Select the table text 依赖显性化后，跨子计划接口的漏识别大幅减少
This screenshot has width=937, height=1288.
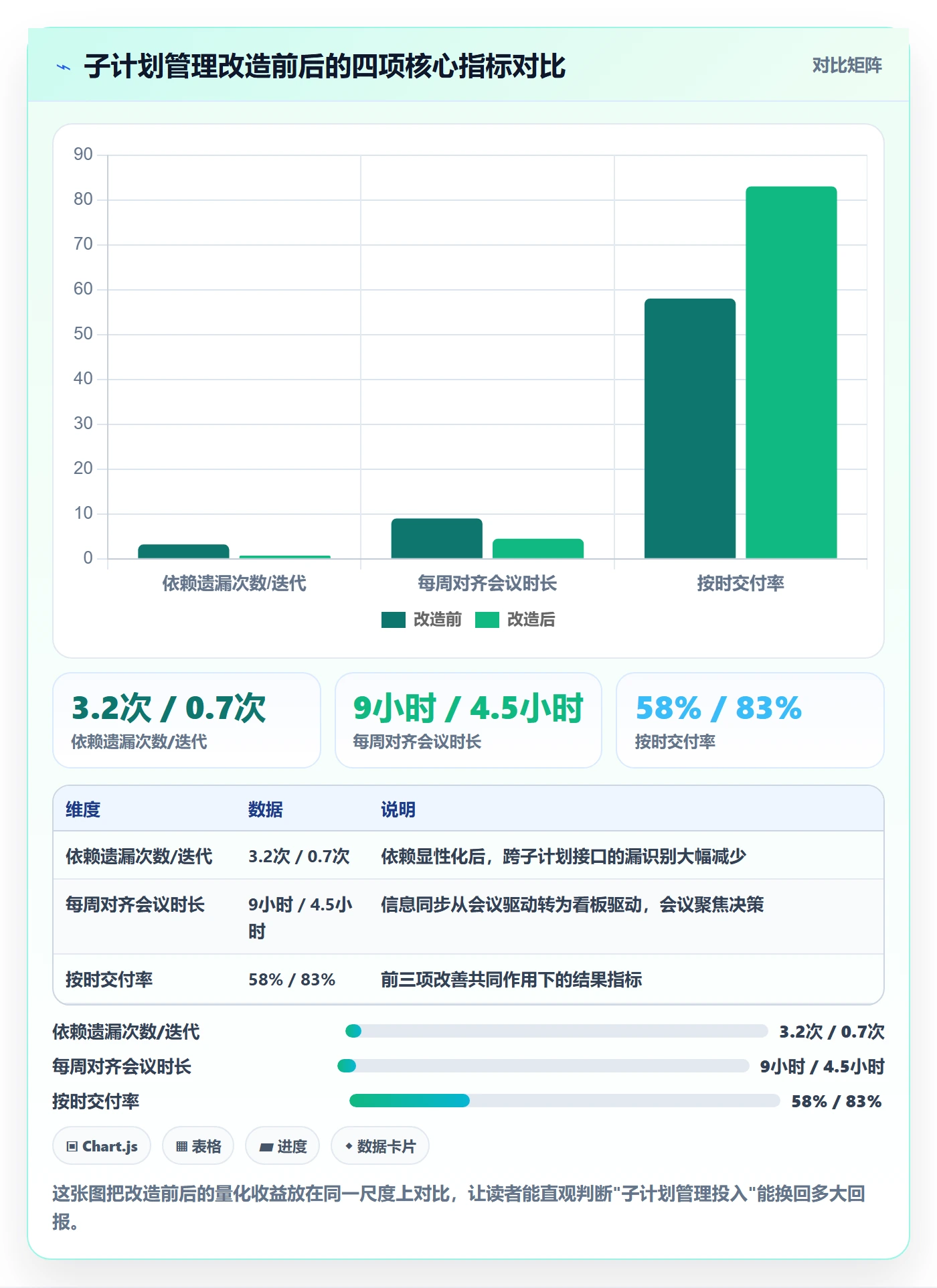564,856
